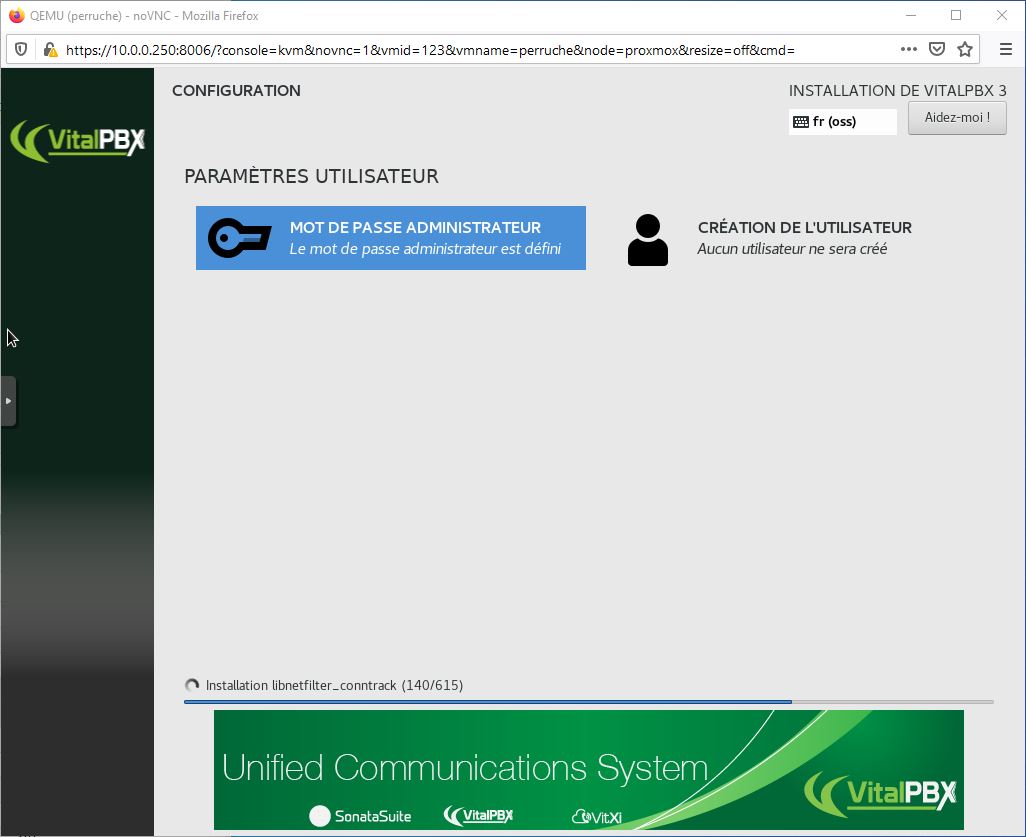Screen dimensions: 1026x837
Task: Open MOT DE PASSE ADMINISTRATEUR settings
Action: [391, 238]
